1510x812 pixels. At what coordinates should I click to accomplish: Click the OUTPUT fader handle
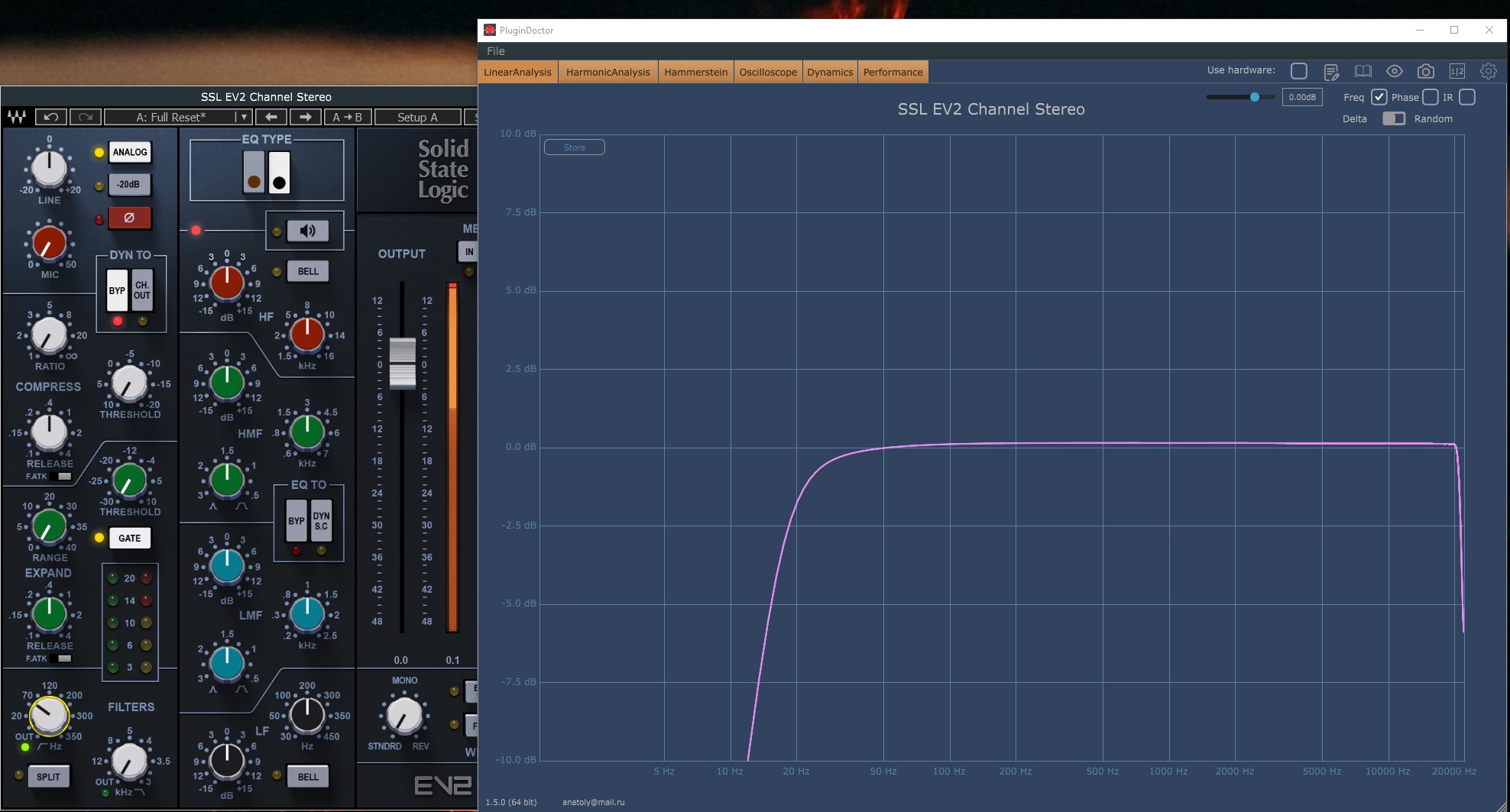coord(403,362)
